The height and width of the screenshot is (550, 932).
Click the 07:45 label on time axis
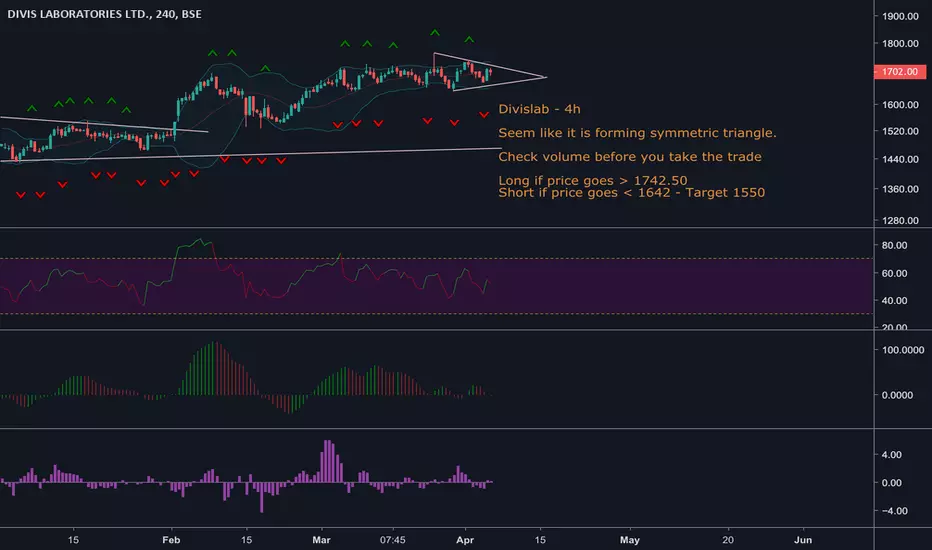(393, 540)
